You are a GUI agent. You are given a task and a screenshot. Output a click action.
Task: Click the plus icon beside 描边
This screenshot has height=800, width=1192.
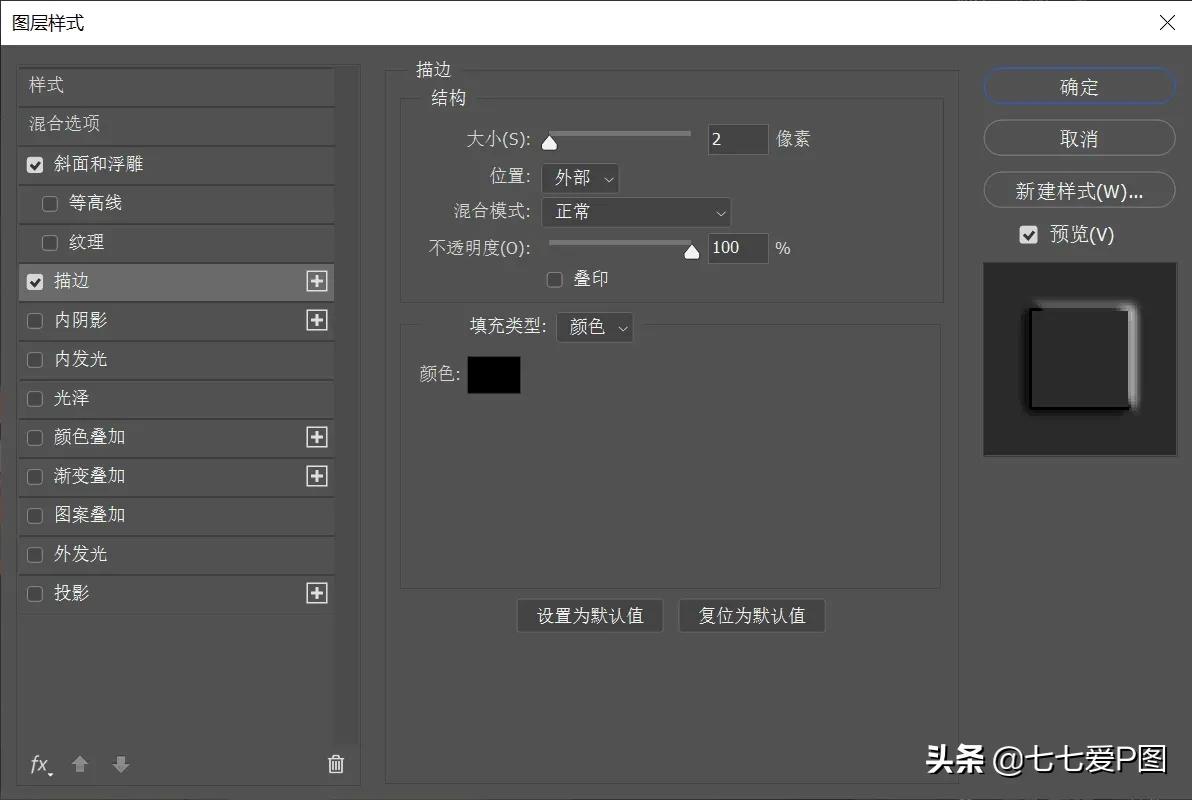[317, 281]
